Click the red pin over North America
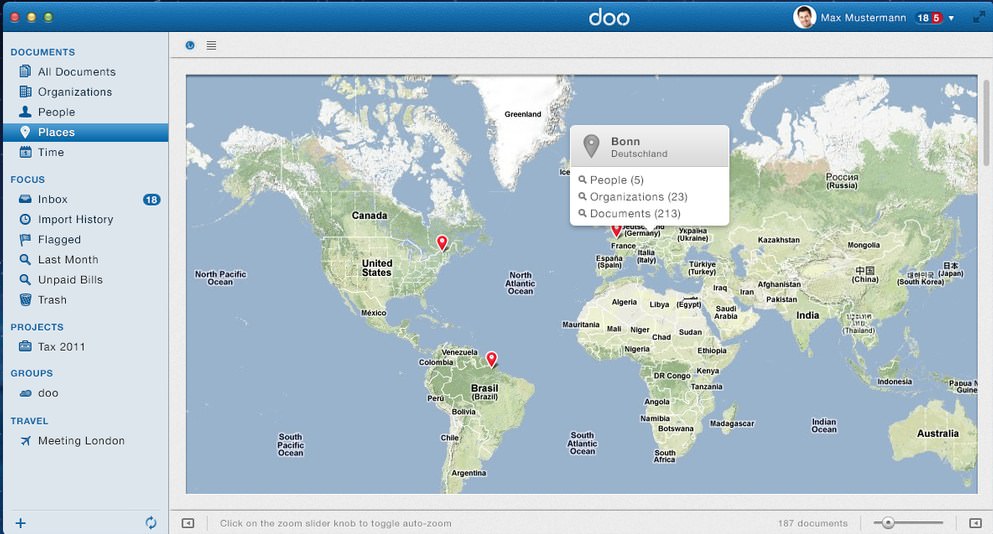Screen dimensions: 993x534 pyautogui.click(x=442, y=242)
